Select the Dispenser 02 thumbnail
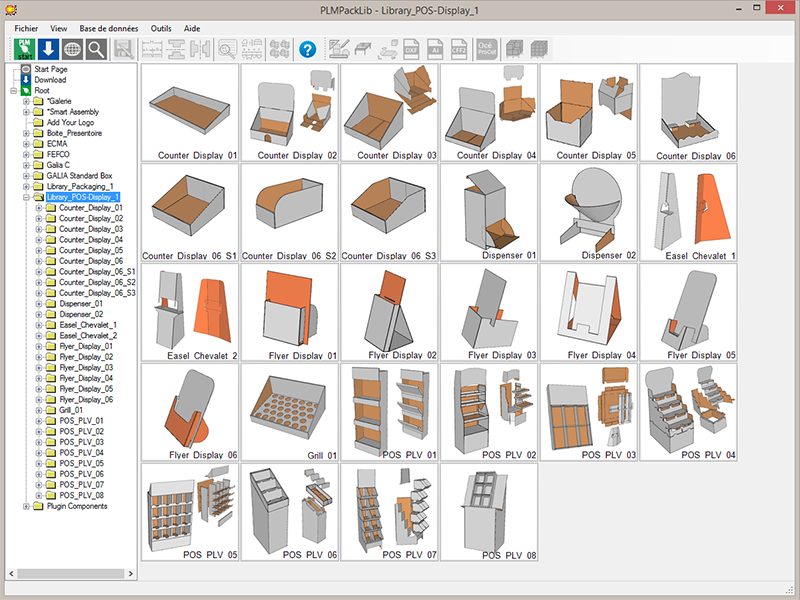 click(589, 213)
